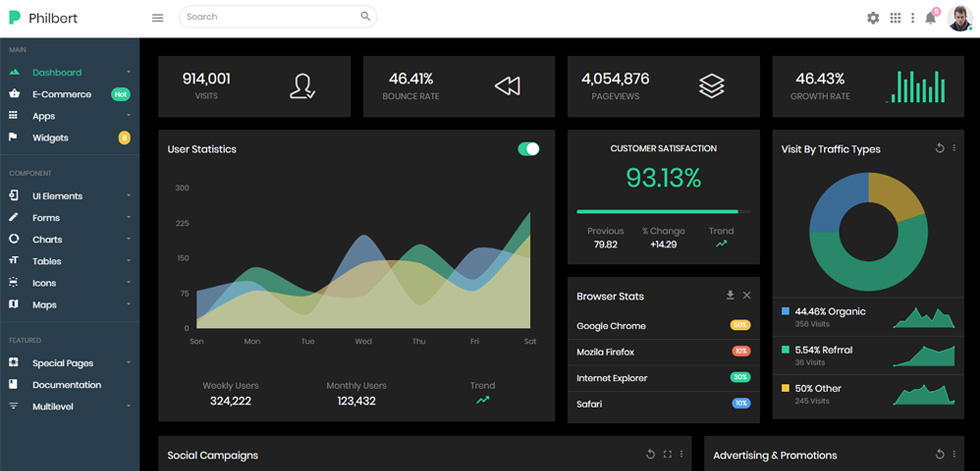Image resolution: width=980 pixels, height=471 pixels.
Task: Open the Dashboard menu item
Action: [69, 72]
